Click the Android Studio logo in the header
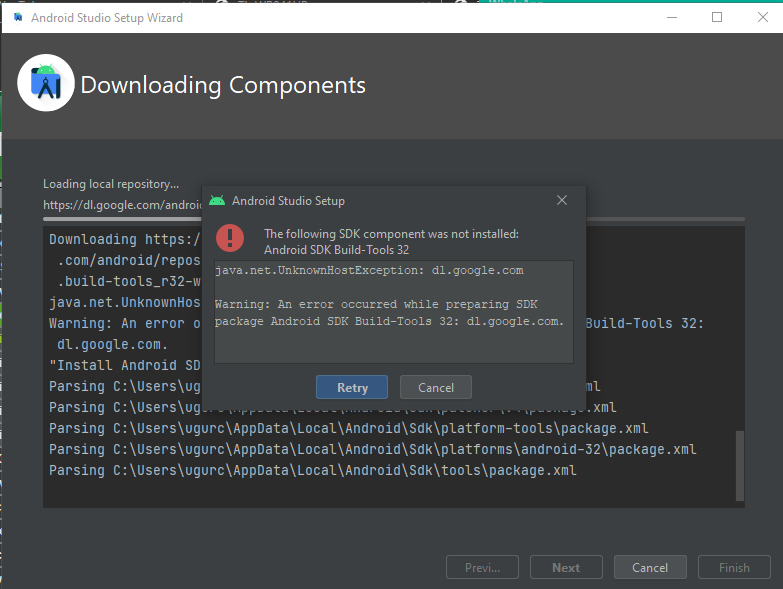Viewport: 783px width, 589px height. pyautogui.click(x=46, y=83)
